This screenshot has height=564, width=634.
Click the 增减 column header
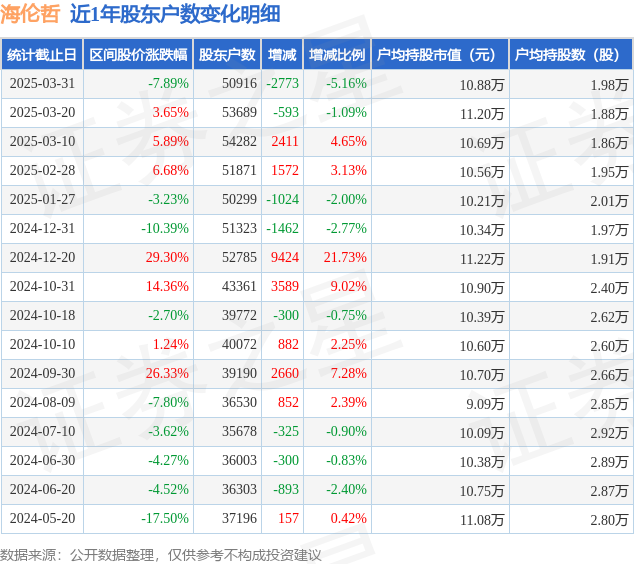point(282,55)
